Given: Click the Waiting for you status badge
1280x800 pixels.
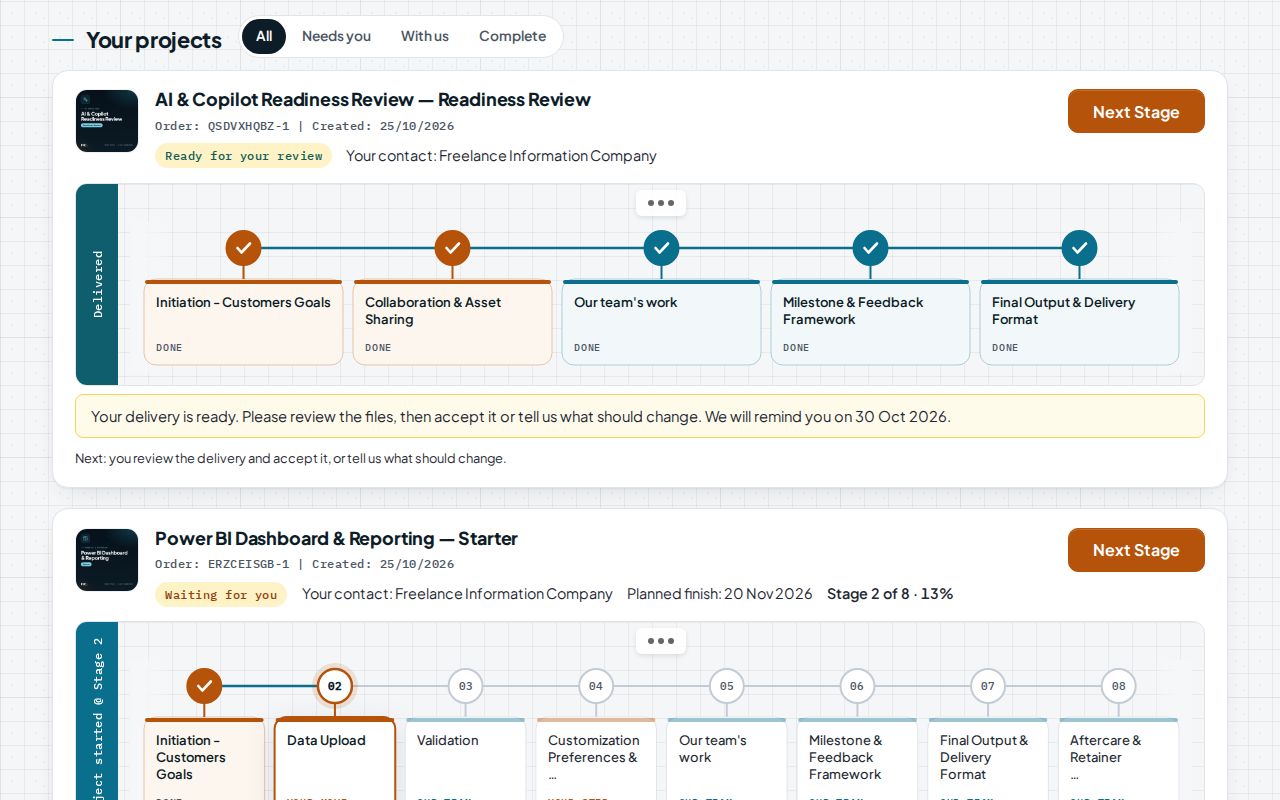Looking at the screenshot, I should [x=221, y=594].
